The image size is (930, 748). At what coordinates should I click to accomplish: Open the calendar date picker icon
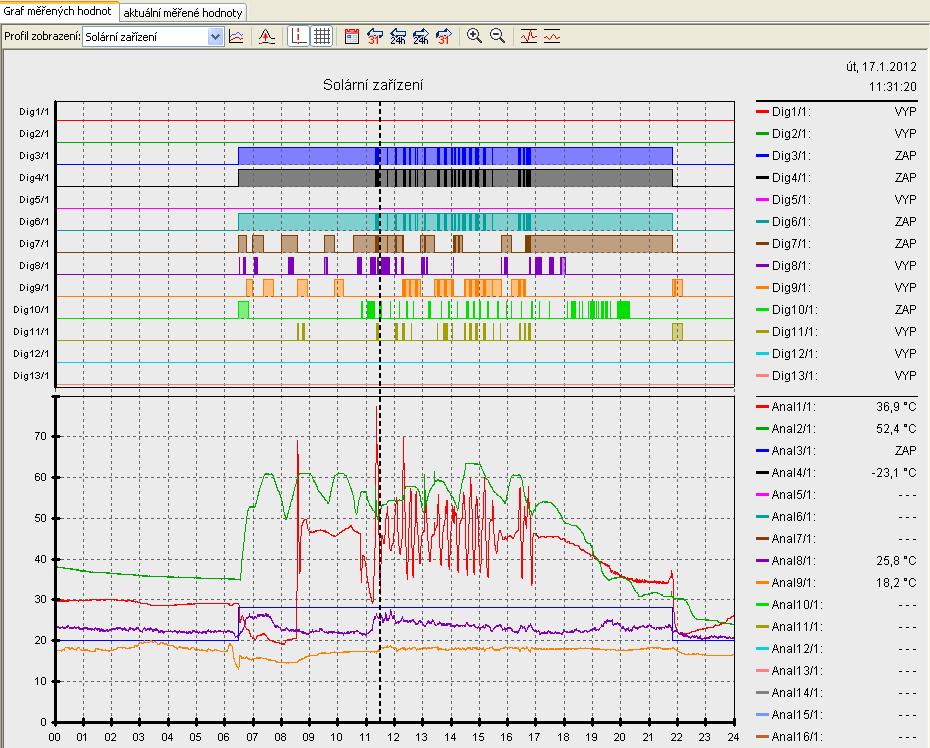tap(352, 37)
